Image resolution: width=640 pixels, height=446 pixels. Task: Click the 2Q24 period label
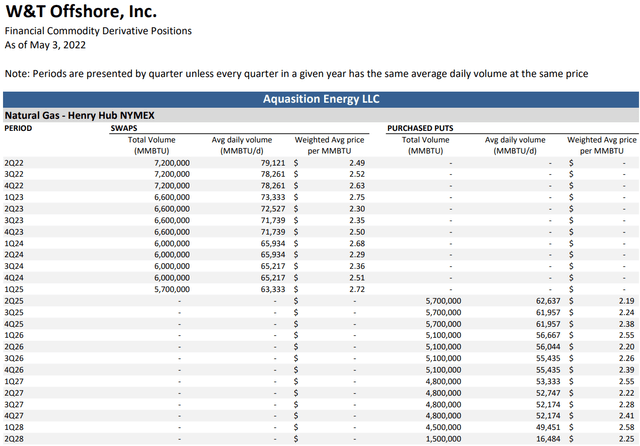[x=14, y=255]
